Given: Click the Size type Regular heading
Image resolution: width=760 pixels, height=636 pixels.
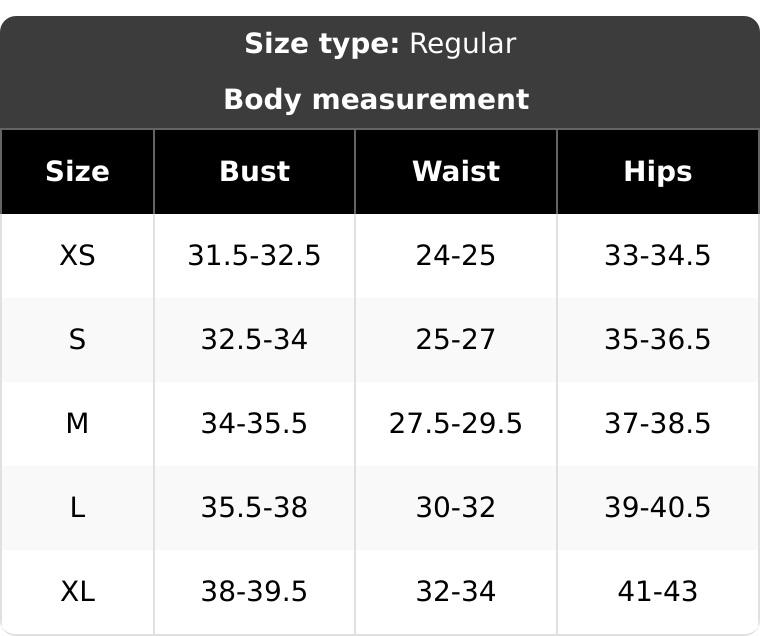Looking at the screenshot, I should point(380,44).
